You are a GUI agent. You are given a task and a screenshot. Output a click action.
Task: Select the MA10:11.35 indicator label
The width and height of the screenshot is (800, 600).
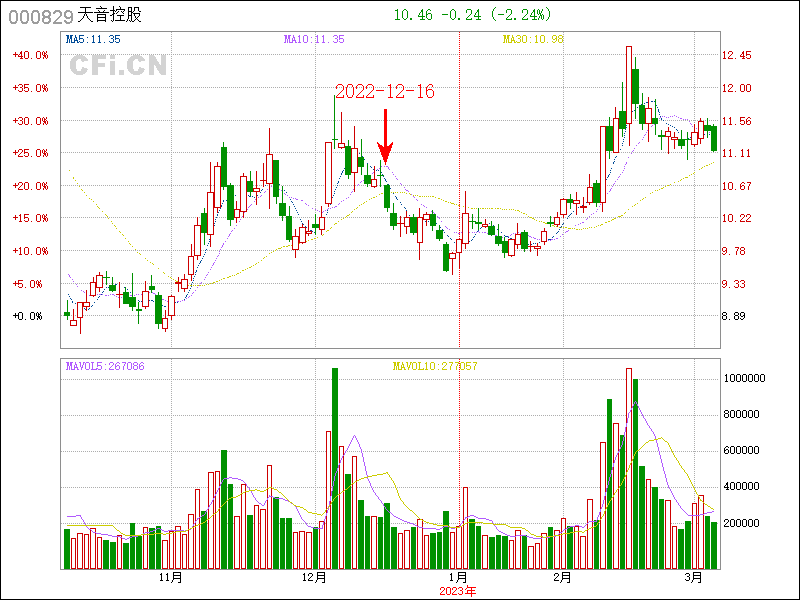pyautogui.click(x=314, y=40)
